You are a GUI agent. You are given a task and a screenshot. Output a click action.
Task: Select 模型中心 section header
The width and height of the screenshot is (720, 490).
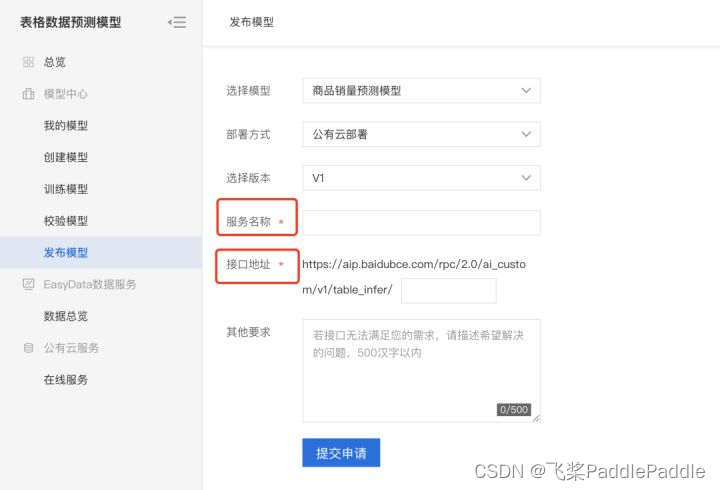66,94
